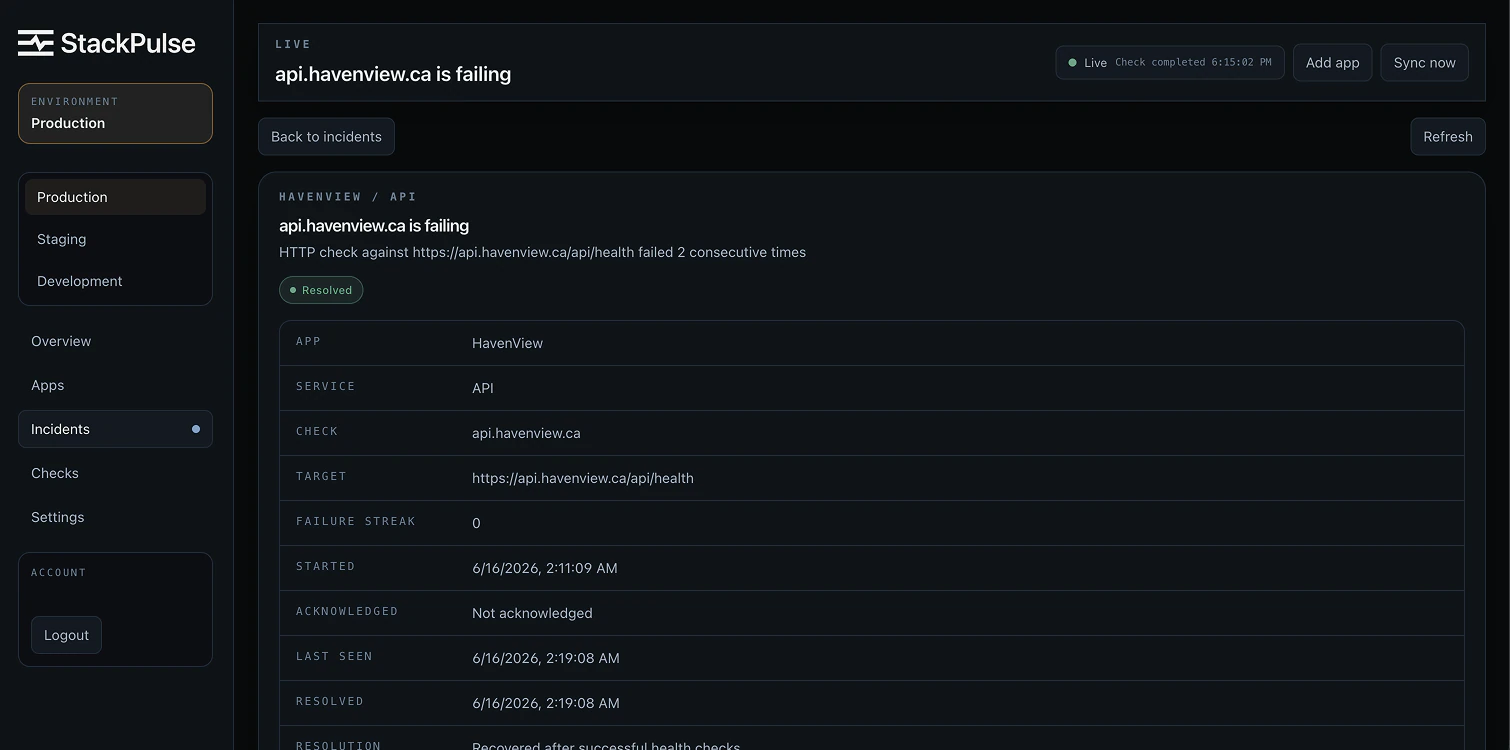This screenshot has width=1510, height=750.
Task: Open the Incidents section
Action: point(115,429)
